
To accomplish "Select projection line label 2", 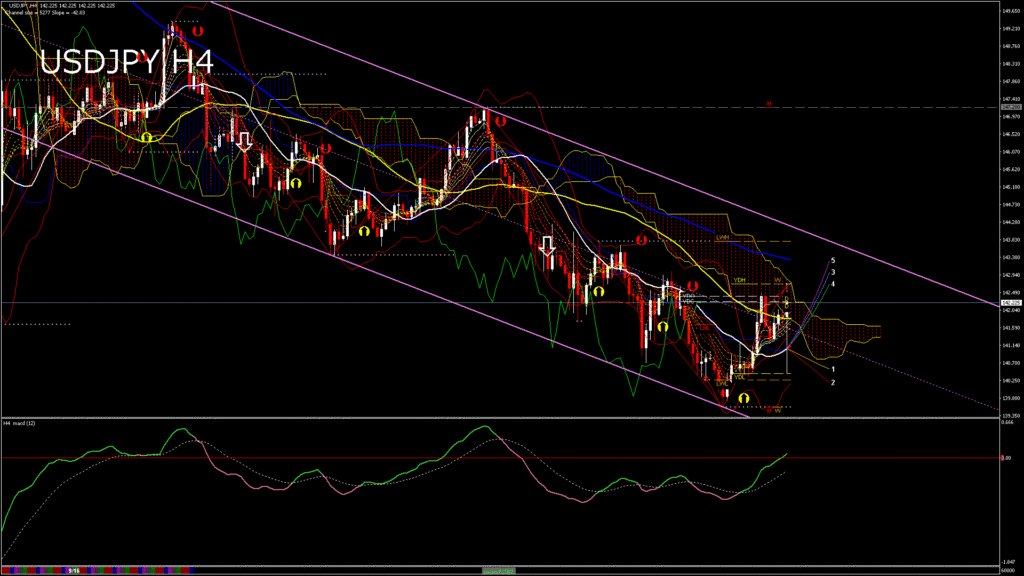I will tap(833, 382).
